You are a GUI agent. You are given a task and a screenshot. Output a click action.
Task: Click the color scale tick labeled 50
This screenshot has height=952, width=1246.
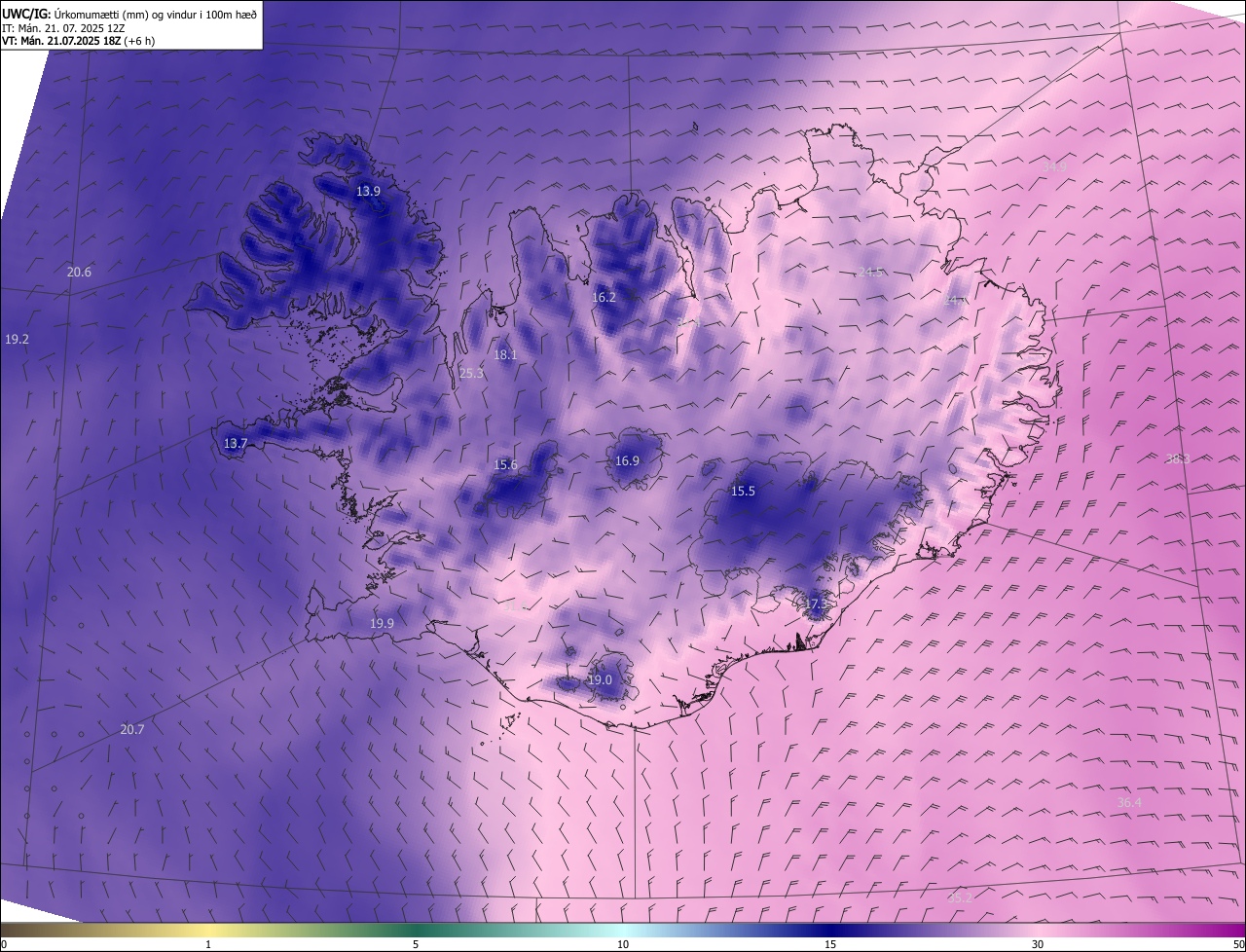click(1238, 944)
